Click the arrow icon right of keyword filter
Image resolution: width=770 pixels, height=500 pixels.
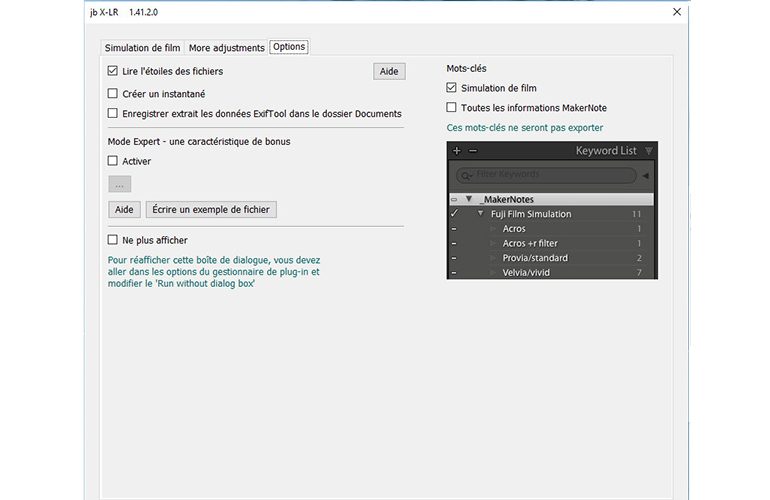[x=646, y=176]
